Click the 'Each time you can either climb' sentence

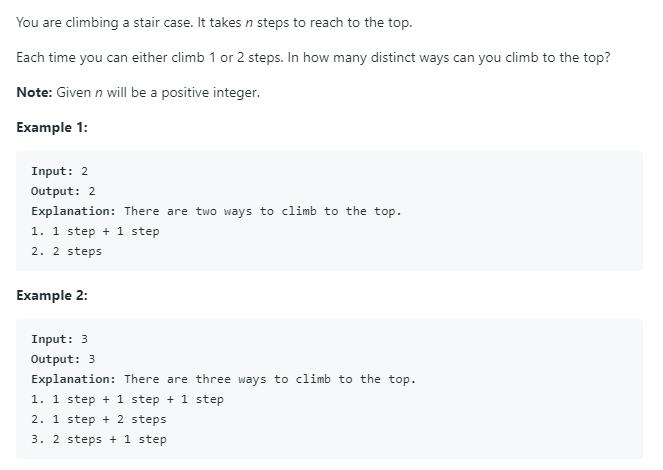150,57
